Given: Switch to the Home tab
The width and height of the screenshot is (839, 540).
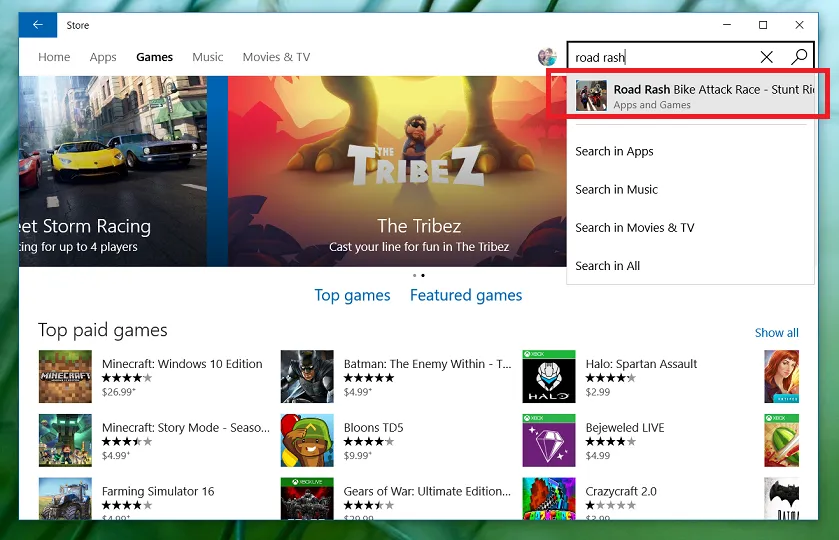Looking at the screenshot, I should coord(54,57).
